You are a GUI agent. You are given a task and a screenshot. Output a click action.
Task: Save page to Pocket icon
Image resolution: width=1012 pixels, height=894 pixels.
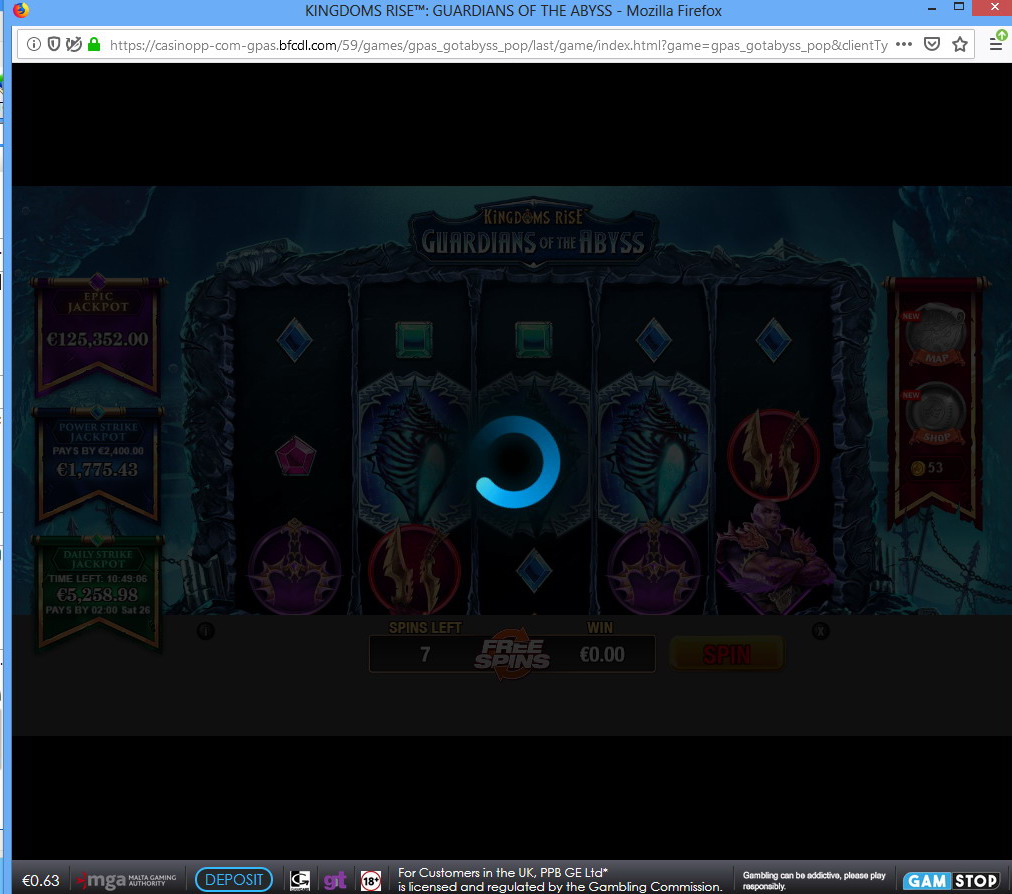click(x=932, y=44)
